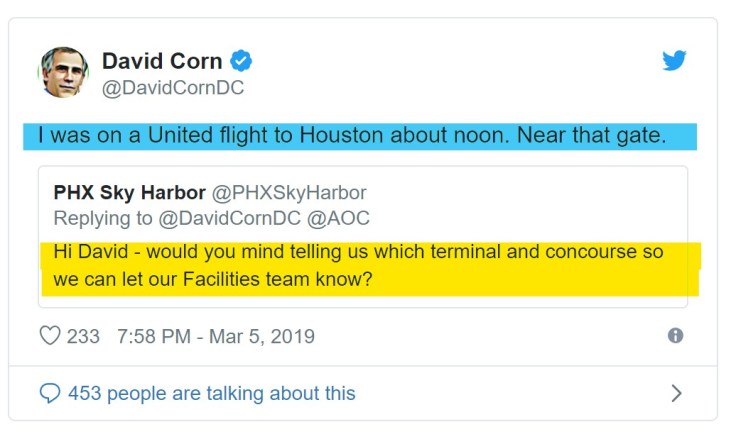Image resolution: width=736 pixels, height=434 pixels.
Task: Click the Twitter bird logo
Action: coord(674,60)
